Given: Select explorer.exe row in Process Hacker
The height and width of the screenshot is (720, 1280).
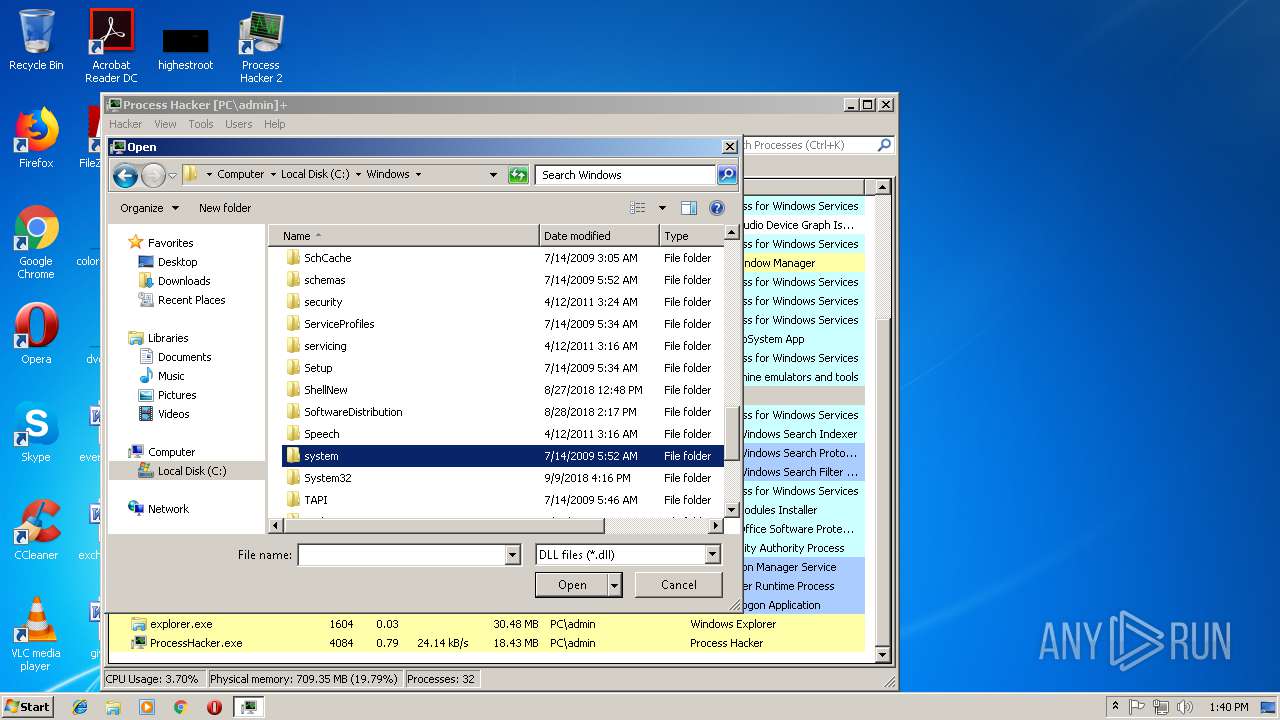Looking at the screenshot, I should 487,624.
